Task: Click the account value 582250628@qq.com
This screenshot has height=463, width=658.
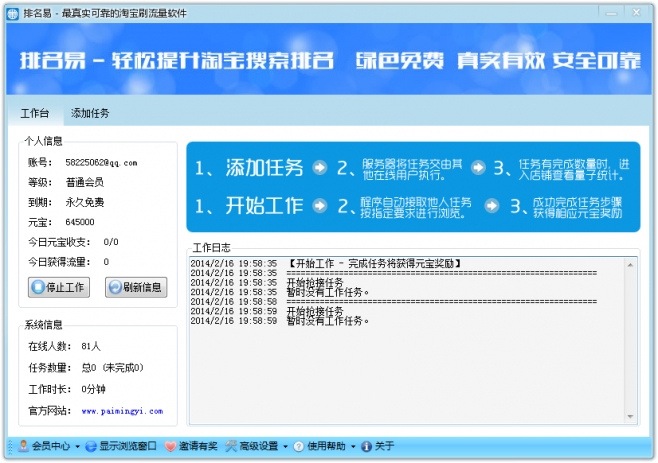Action: tap(101, 163)
